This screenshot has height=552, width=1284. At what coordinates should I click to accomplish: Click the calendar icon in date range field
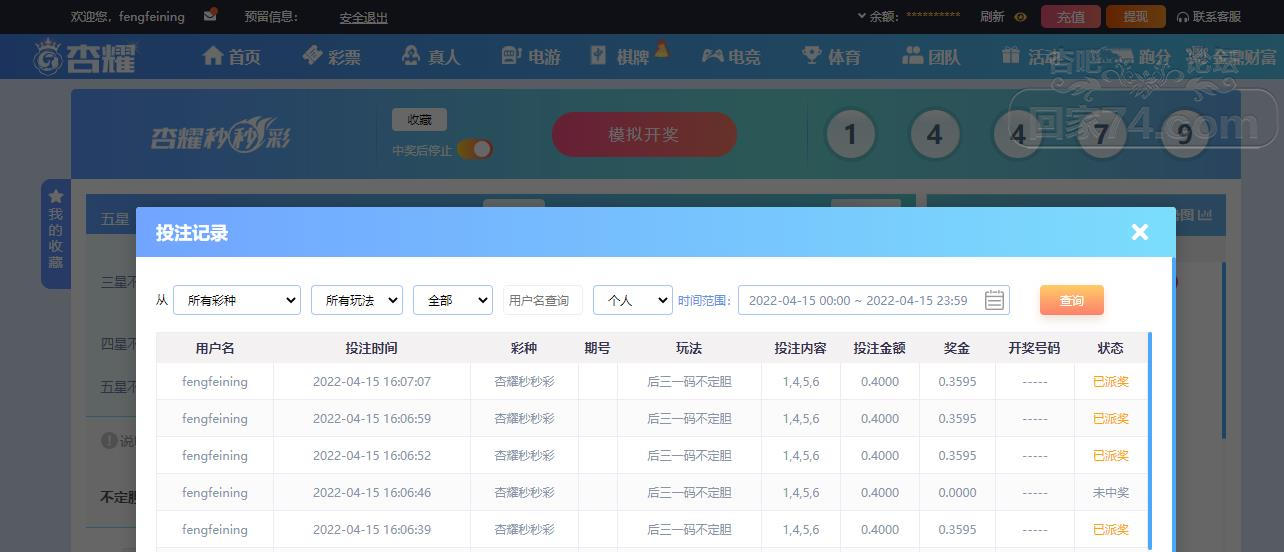click(x=994, y=300)
